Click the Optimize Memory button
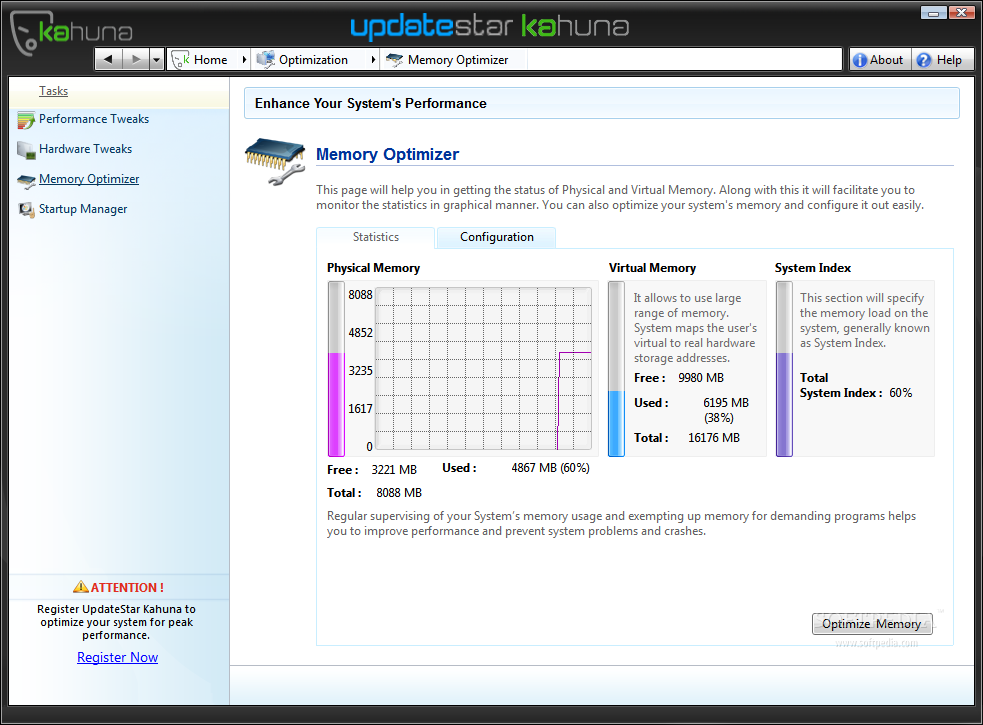The image size is (983, 725). (871, 623)
